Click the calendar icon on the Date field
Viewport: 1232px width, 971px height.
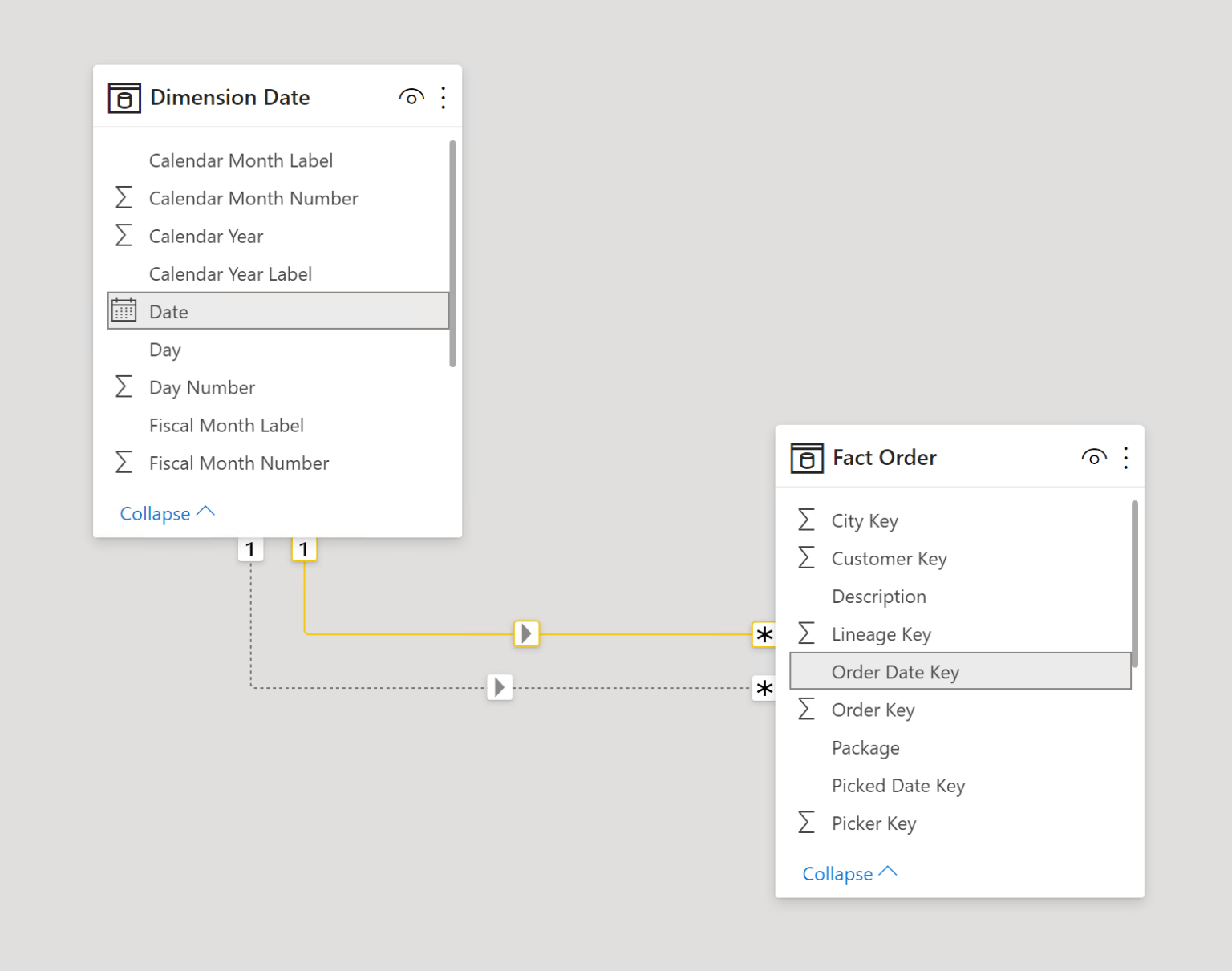124,311
